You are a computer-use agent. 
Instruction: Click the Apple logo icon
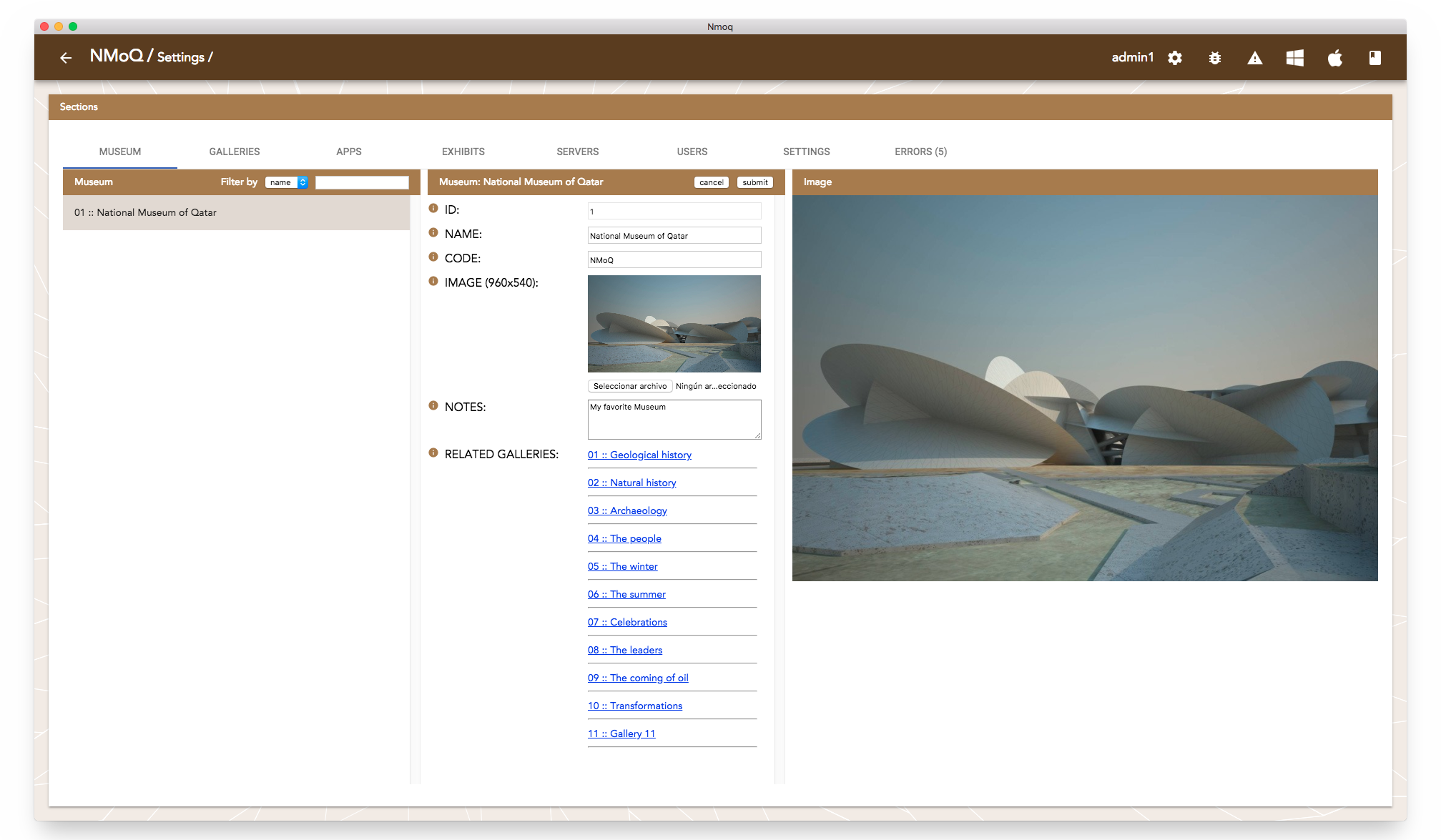point(1335,58)
